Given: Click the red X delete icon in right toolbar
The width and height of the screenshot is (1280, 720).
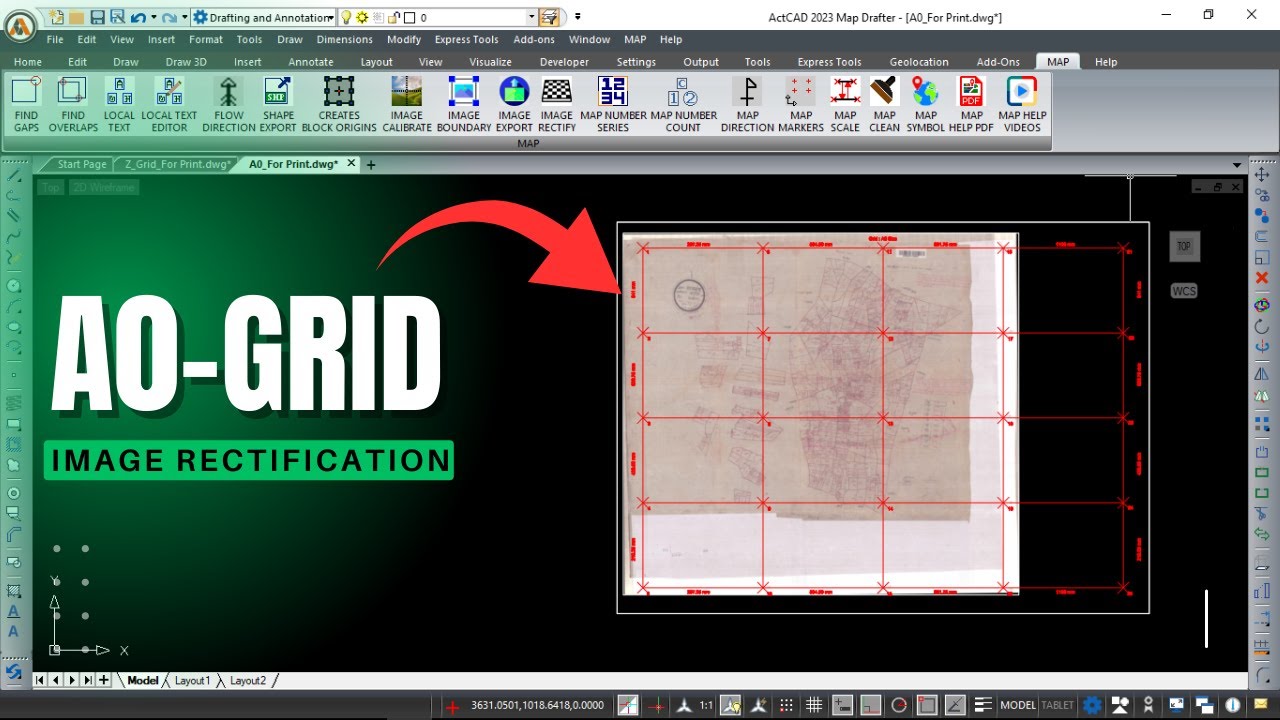Looking at the screenshot, I should point(1262,278).
